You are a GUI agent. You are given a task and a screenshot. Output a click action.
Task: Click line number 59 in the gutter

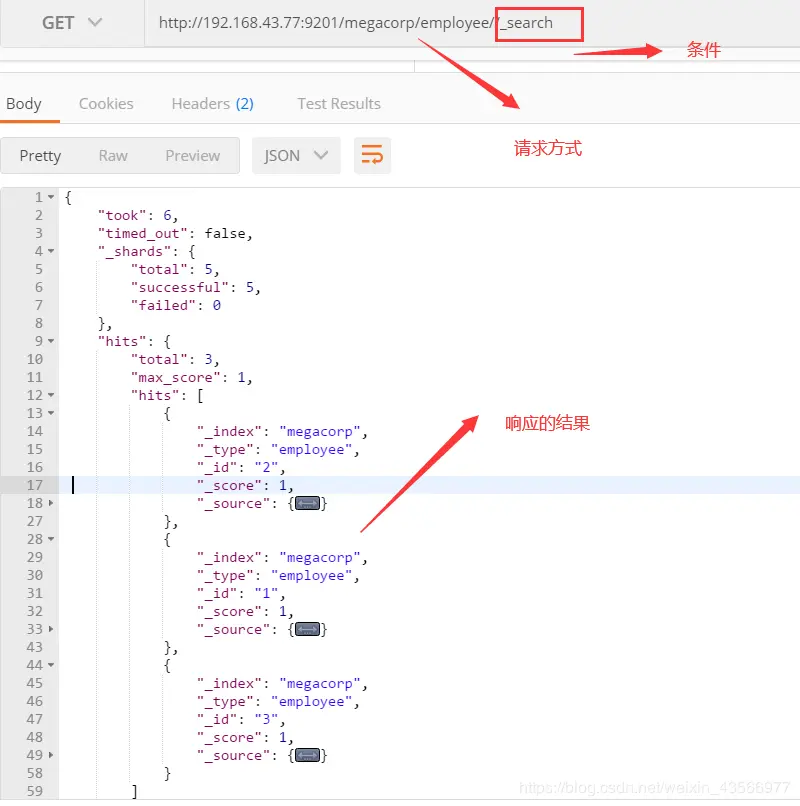34,791
